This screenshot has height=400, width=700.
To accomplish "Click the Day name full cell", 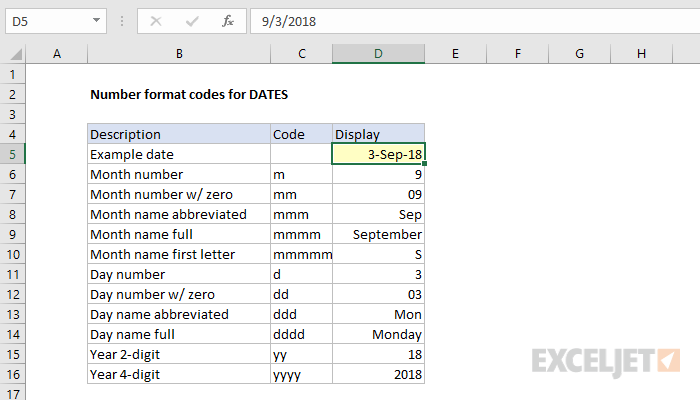I will [x=178, y=334].
